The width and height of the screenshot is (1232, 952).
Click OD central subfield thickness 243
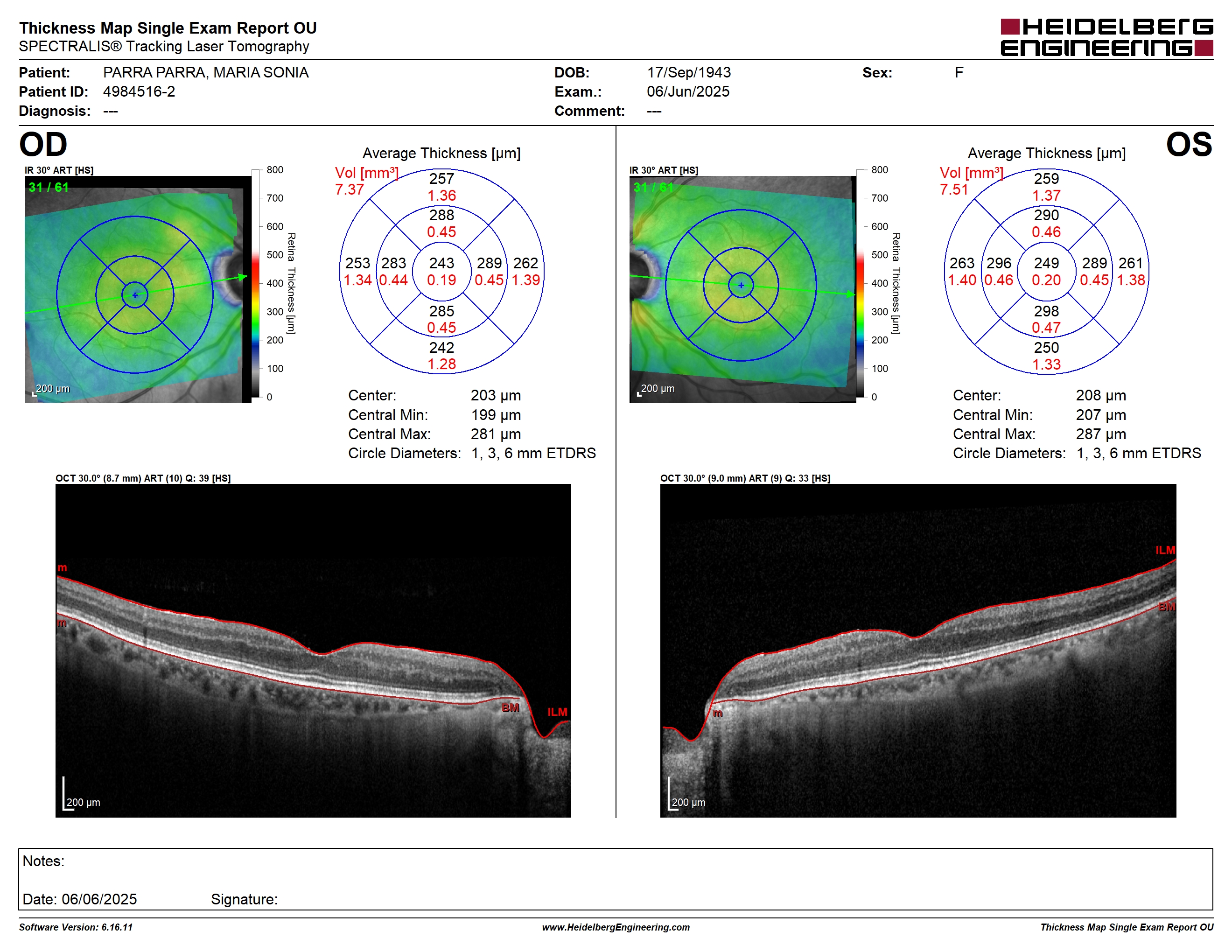tap(441, 263)
